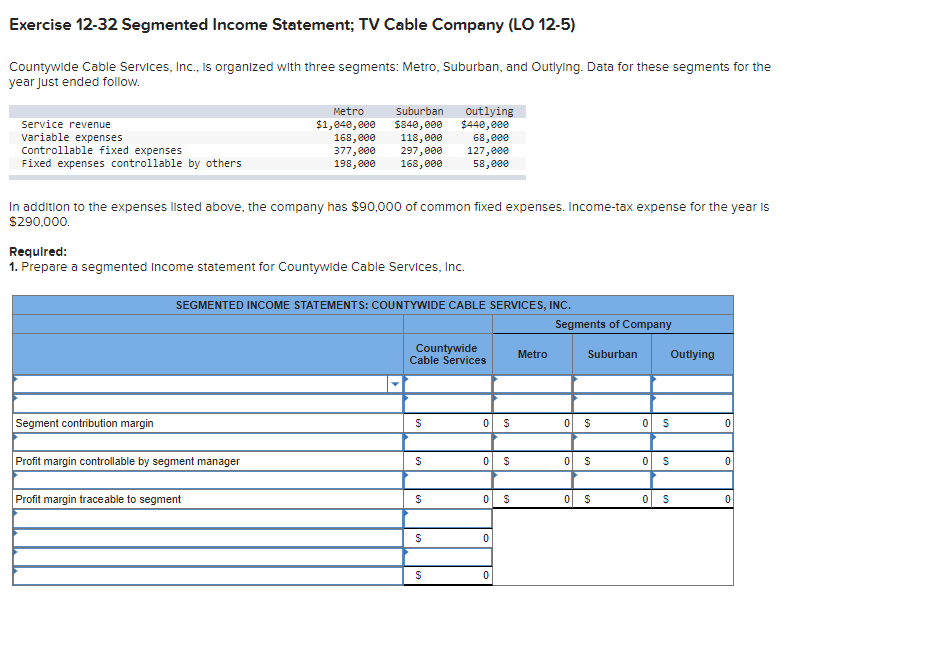Viewport: 927px width, 660px height.
Task: Select the Outlying column header
Action: click(692, 353)
